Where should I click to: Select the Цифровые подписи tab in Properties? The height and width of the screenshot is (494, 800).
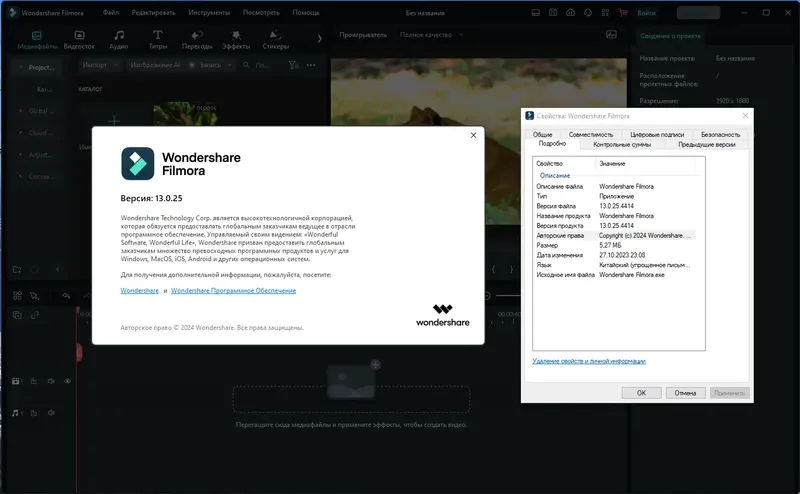(657, 134)
